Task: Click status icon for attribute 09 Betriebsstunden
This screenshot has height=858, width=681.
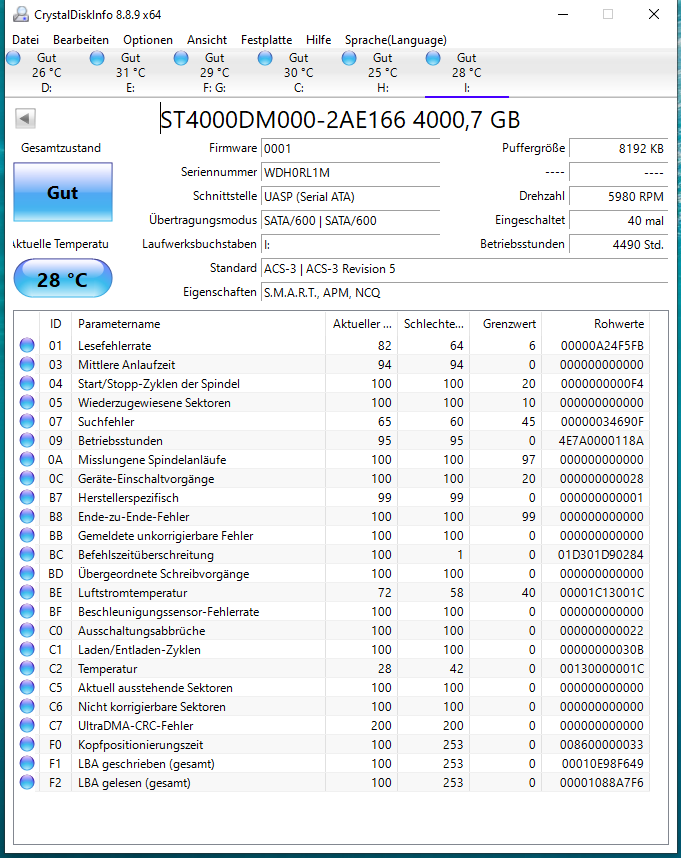Action: tap(27, 440)
